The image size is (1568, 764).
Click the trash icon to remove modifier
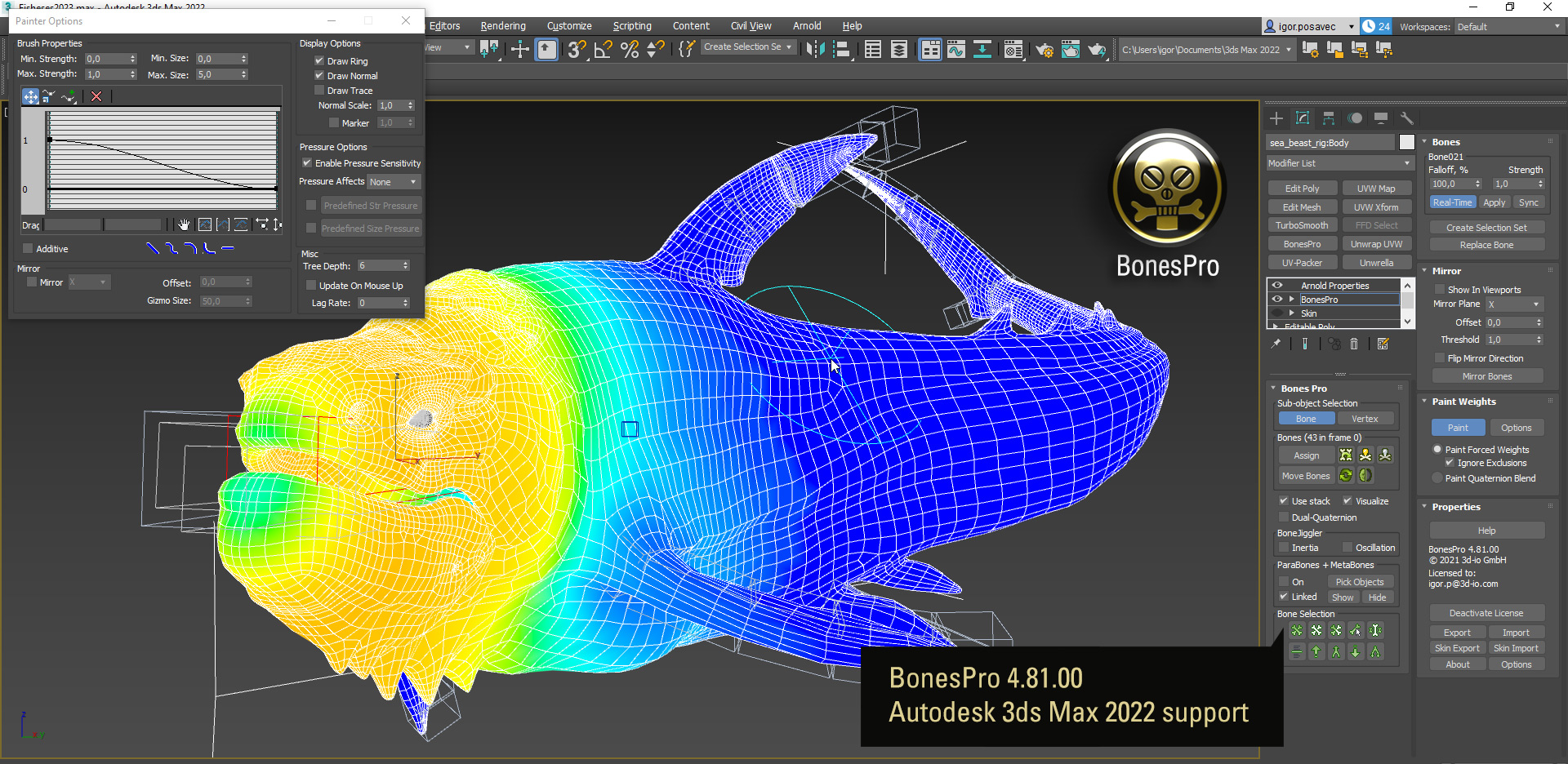[1354, 344]
